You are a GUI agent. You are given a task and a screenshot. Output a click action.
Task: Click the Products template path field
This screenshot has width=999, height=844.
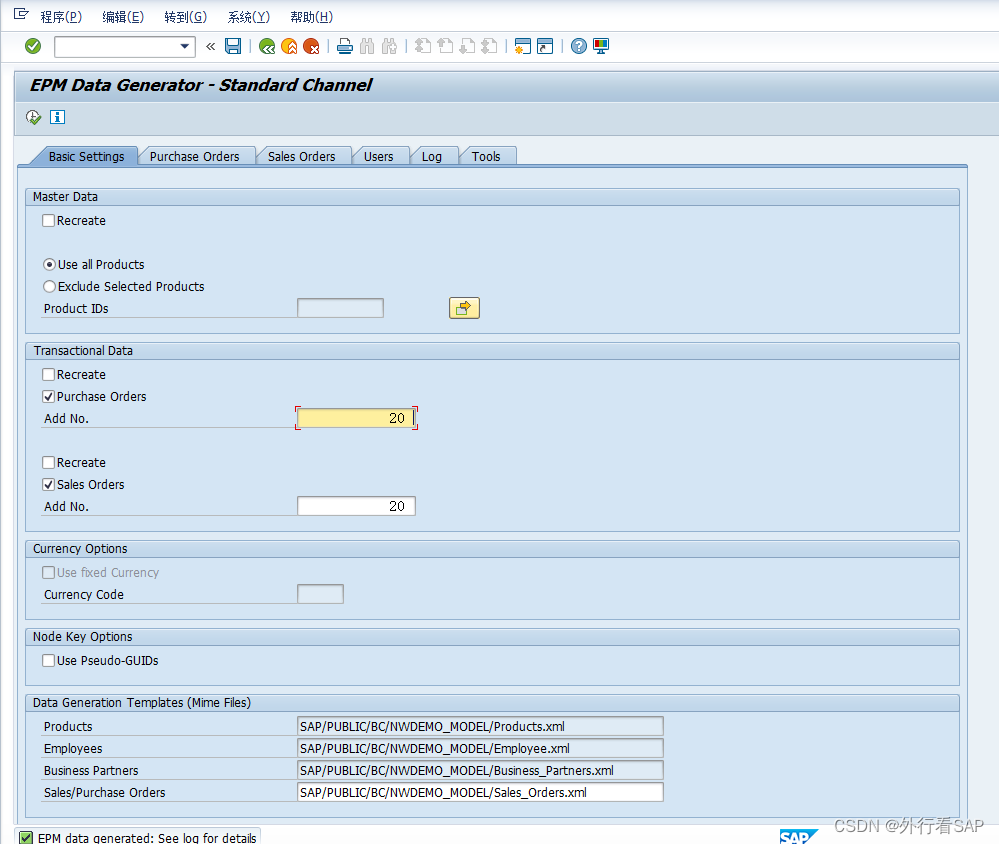point(480,726)
